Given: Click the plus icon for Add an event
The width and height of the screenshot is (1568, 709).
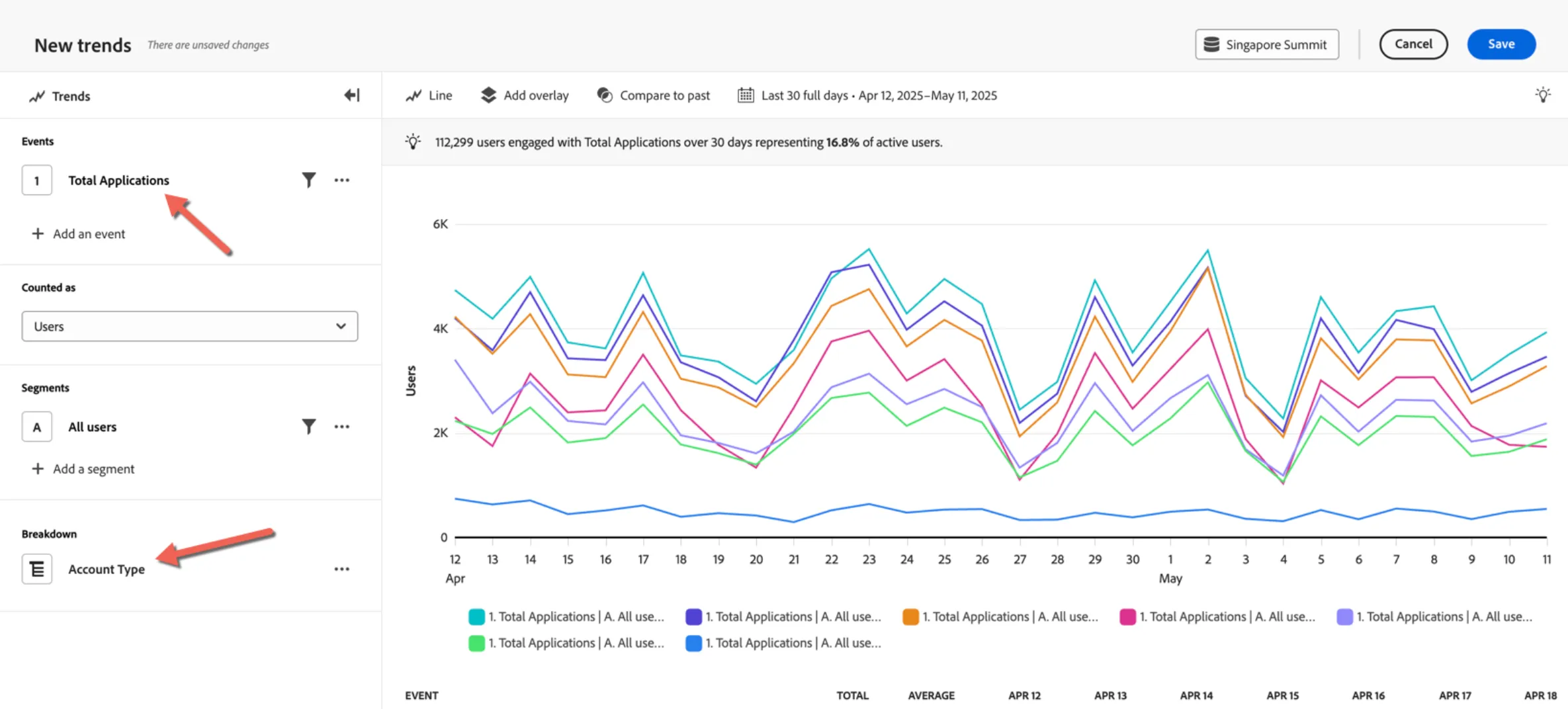Looking at the screenshot, I should tap(38, 233).
